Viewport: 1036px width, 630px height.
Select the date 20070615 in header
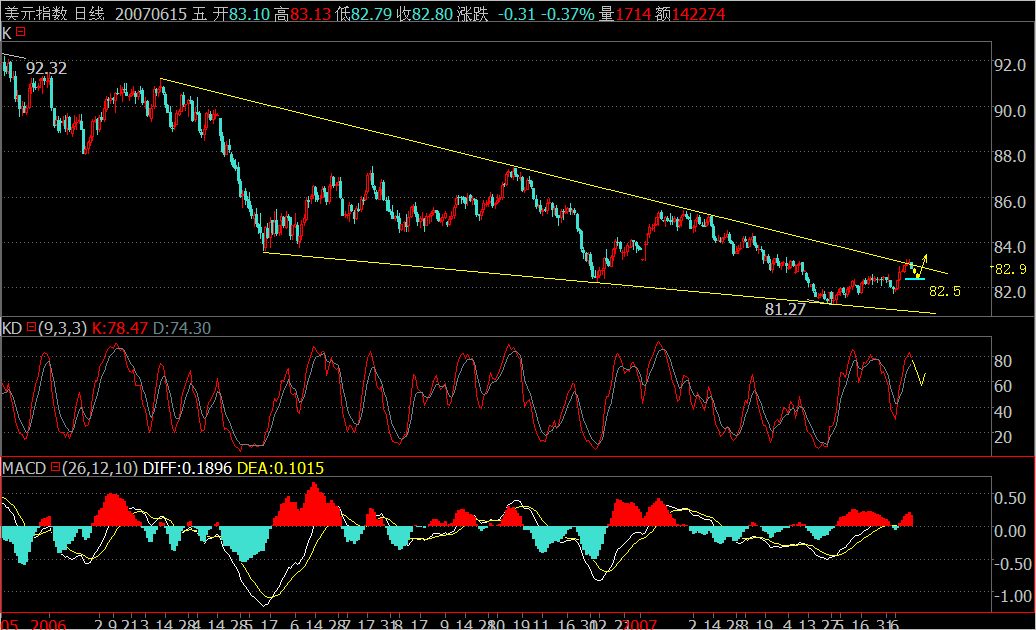click(151, 14)
